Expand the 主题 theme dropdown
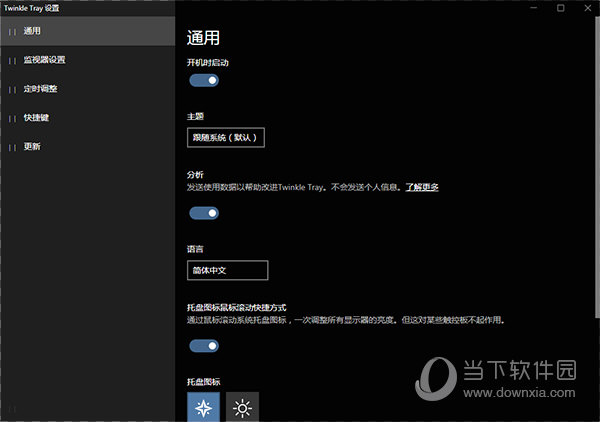This screenshot has height=422, width=600. click(x=226, y=137)
